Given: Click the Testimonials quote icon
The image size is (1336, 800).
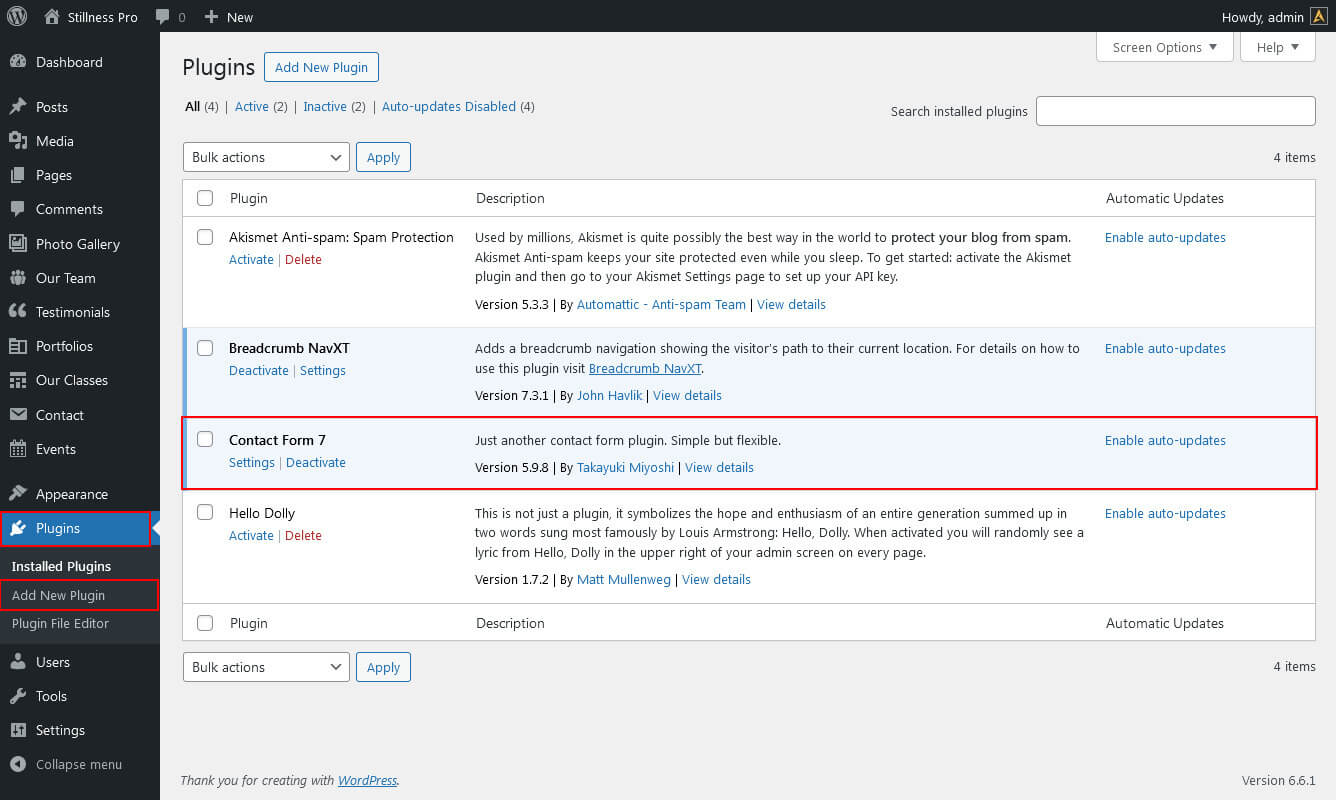Looking at the screenshot, I should (x=18, y=312).
